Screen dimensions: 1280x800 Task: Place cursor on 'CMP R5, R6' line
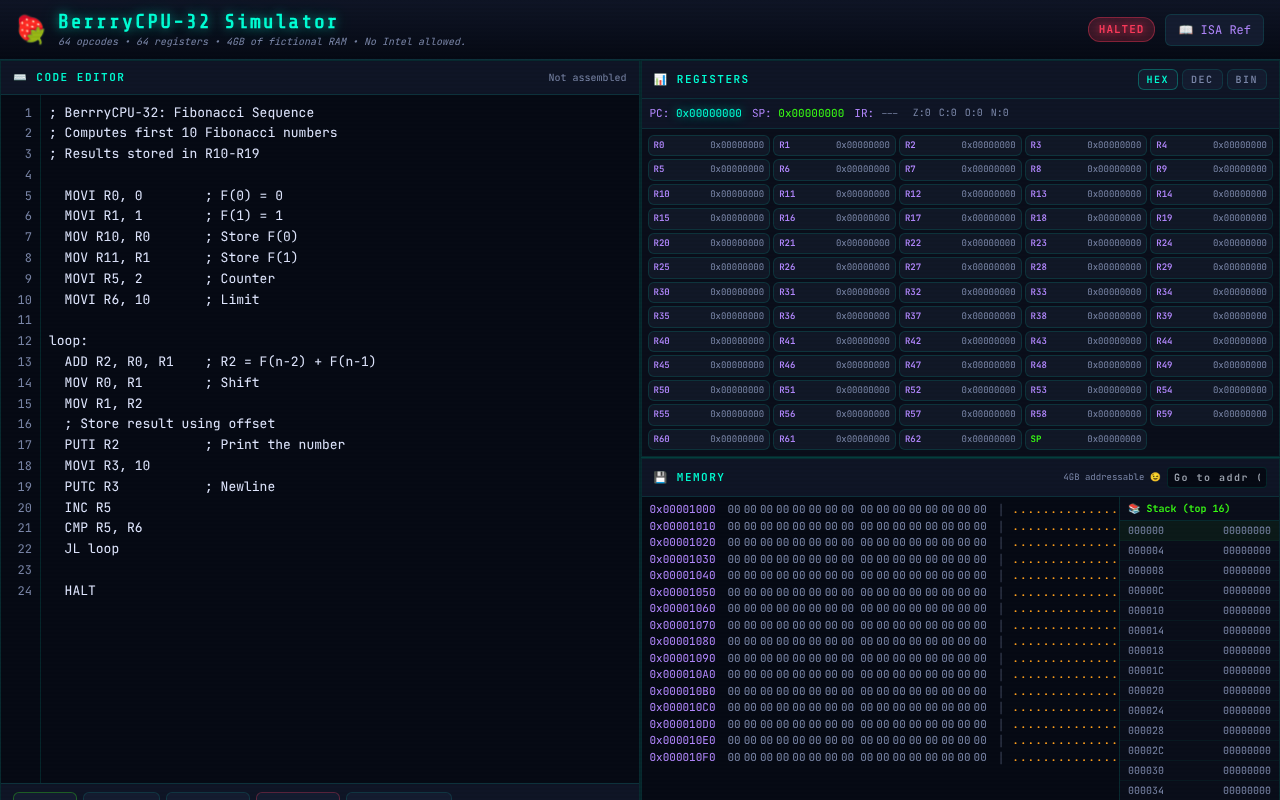(x=104, y=528)
